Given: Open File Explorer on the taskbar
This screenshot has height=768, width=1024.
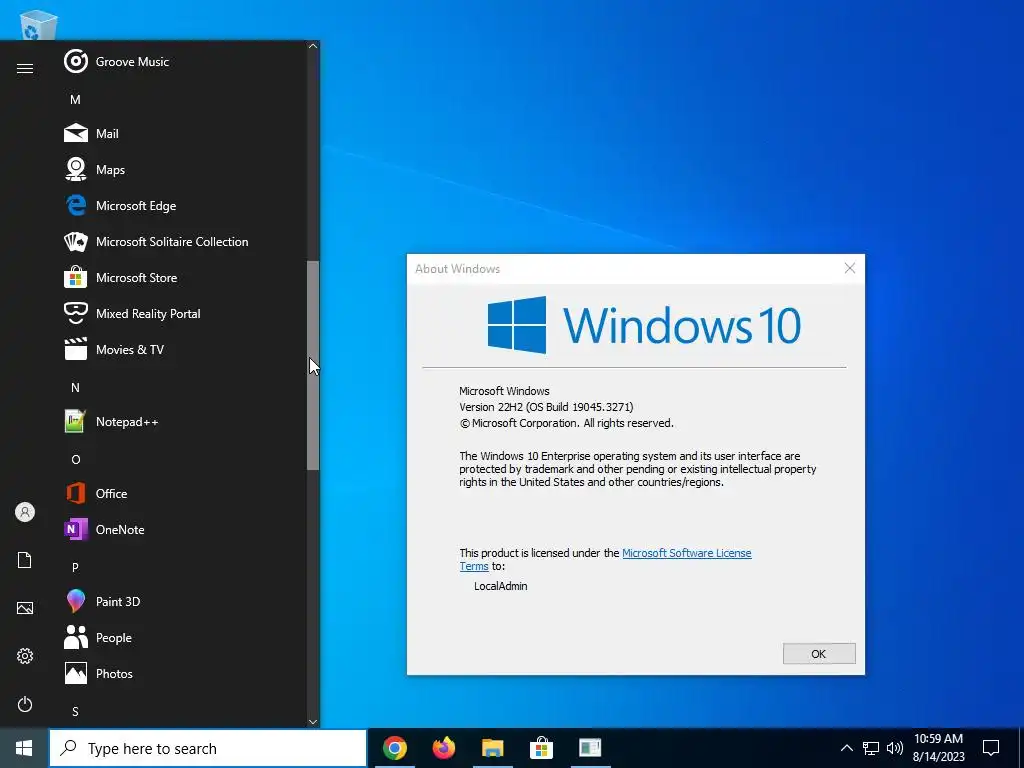Looking at the screenshot, I should point(492,748).
